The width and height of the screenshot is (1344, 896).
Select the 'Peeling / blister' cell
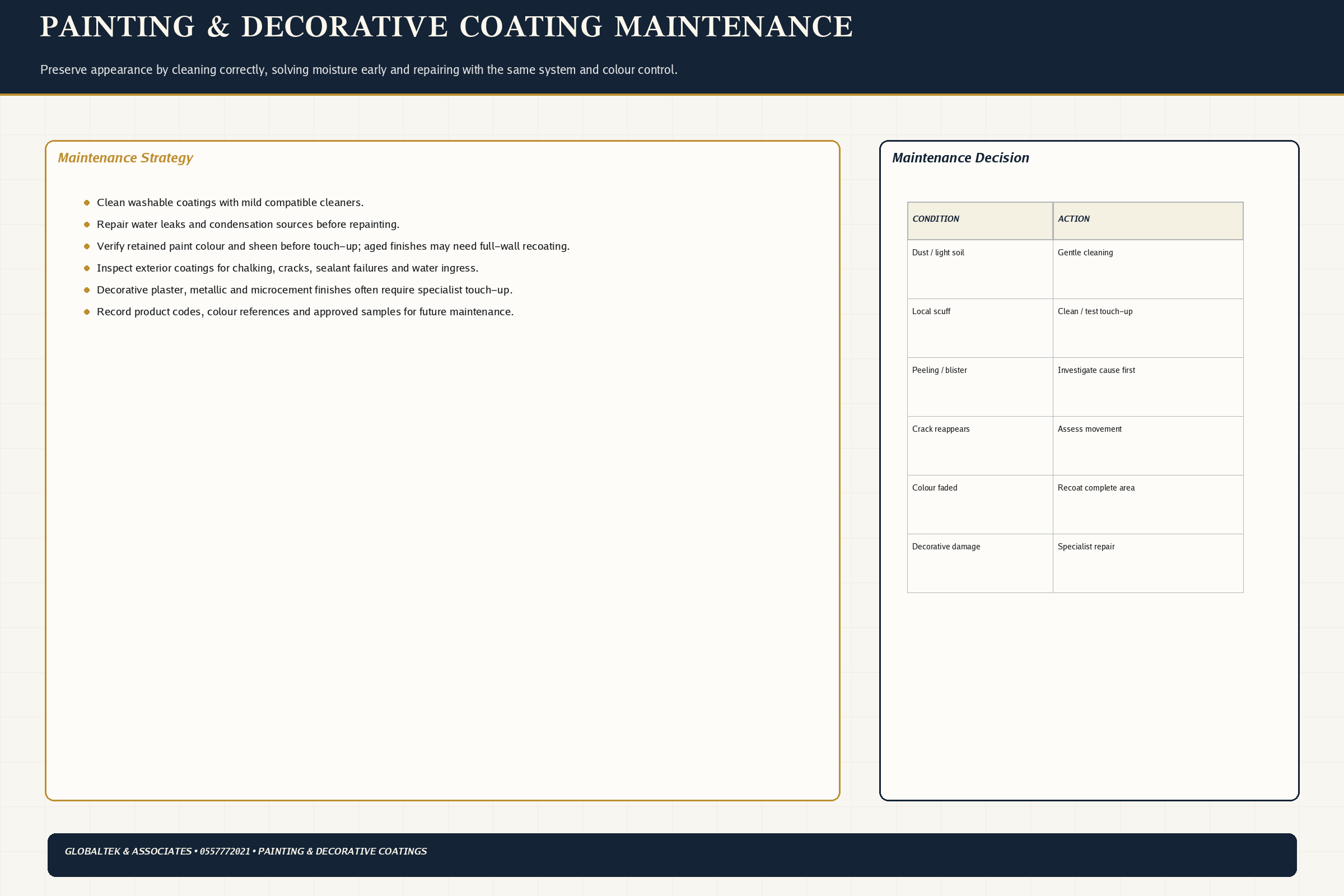[x=980, y=387]
